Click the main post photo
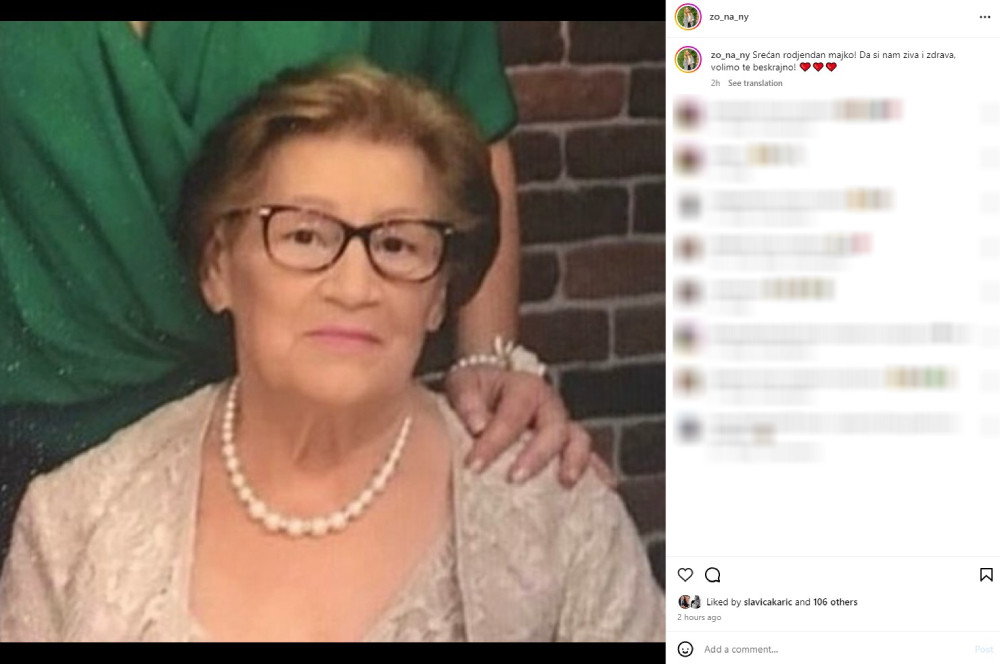The height and width of the screenshot is (664, 1000). tap(332, 332)
